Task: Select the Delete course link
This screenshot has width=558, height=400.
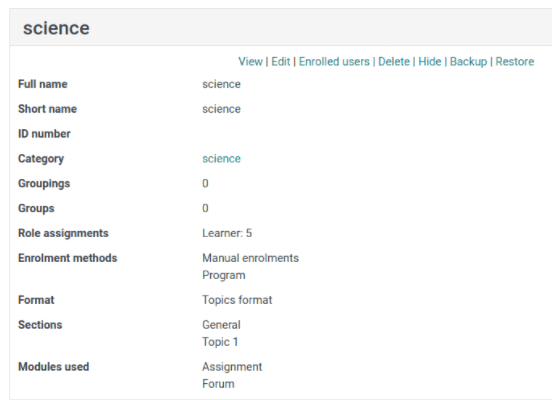Action: 394,62
